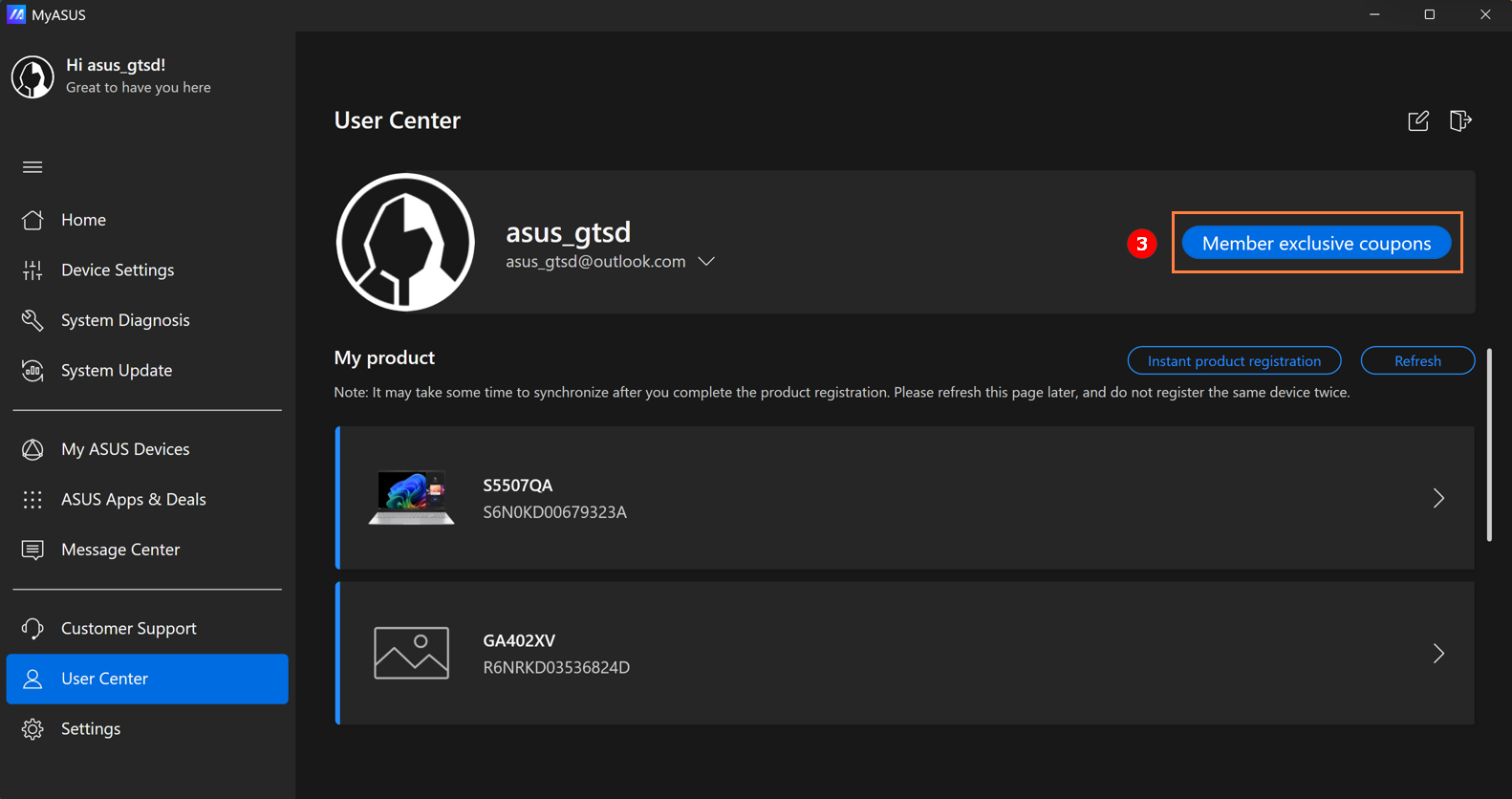Click the logout icon in User Center
This screenshot has width=1512, height=799.
tap(1459, 121)
